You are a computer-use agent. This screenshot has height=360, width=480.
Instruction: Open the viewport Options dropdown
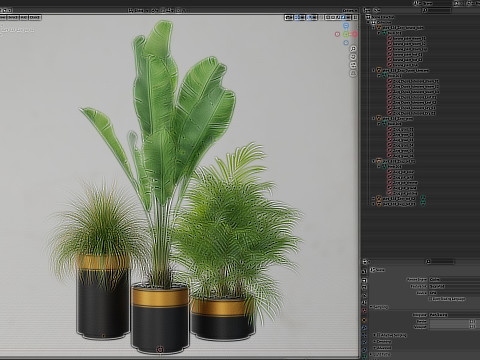[349, 11]
